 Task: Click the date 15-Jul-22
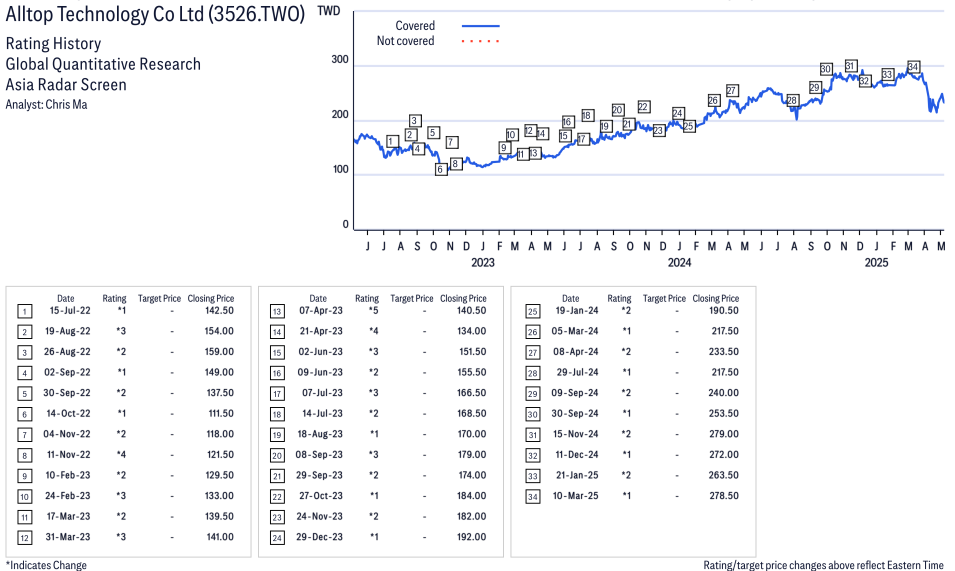[x=70, y=310]
